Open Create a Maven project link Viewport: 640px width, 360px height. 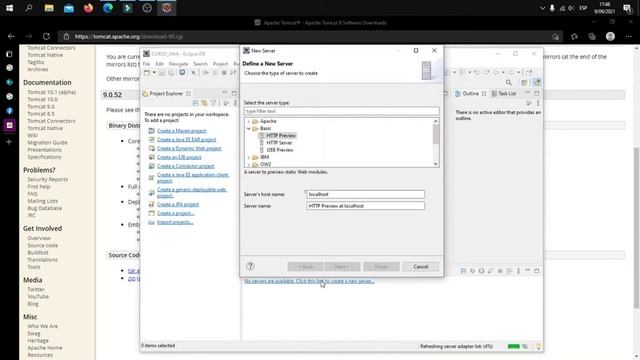coord(182,131)
